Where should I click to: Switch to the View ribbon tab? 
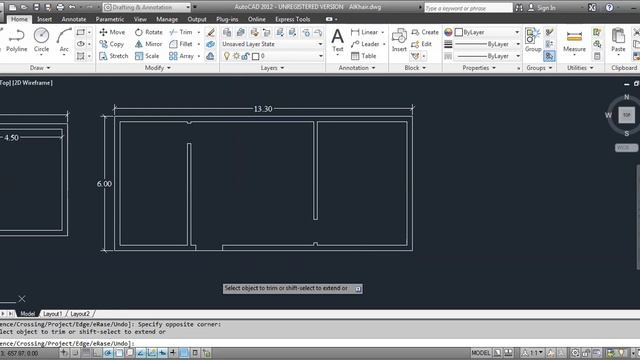(x=140, y=19)
